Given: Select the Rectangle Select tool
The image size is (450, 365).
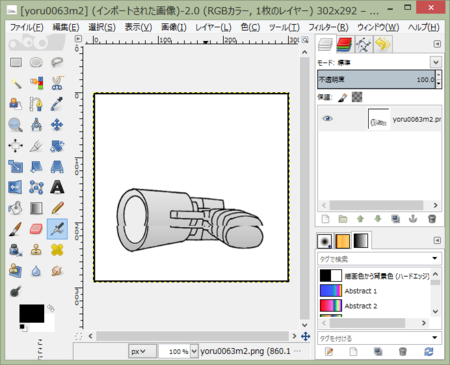Looking at the screenshot, I should coord(16,62).
